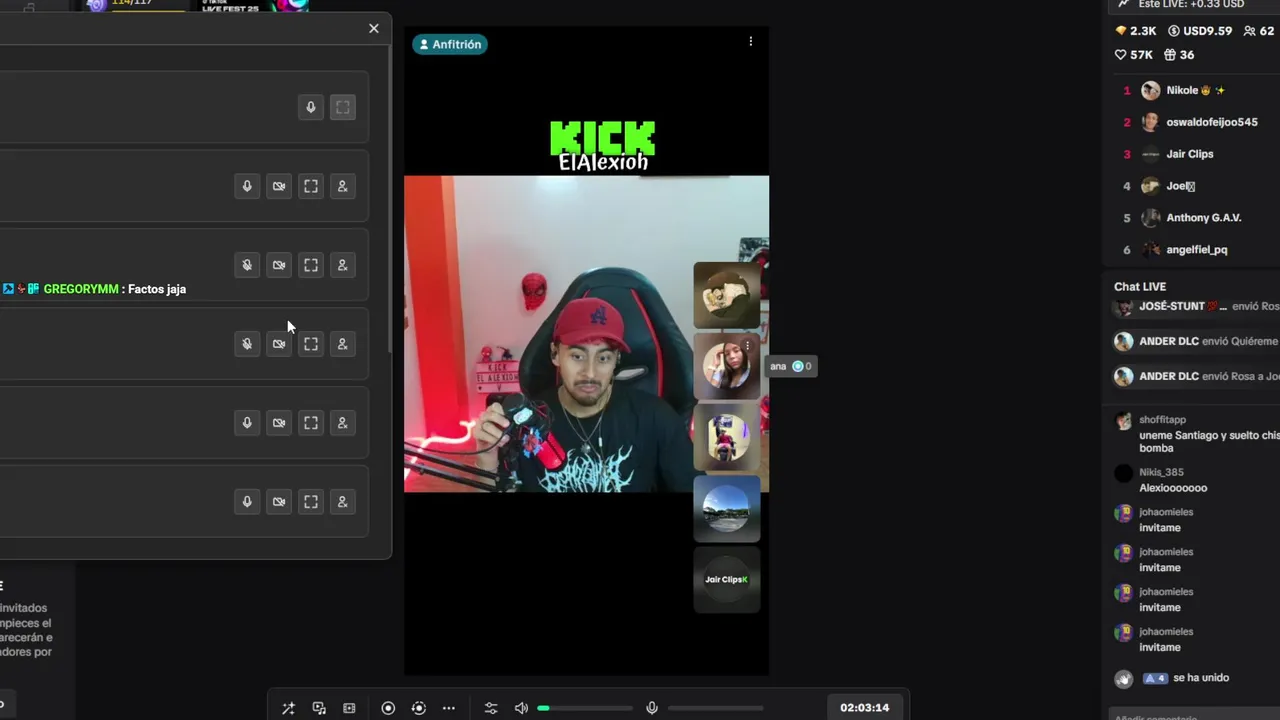Click the GREGORYMM Factos jaja comment
1280x720 pixels.
(94, 289)
